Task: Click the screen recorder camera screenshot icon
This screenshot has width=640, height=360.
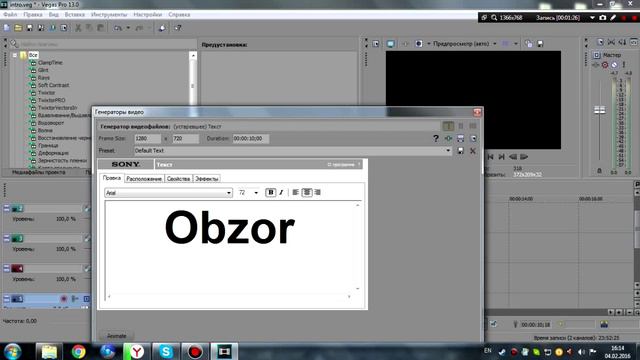Action: click(602, 18)
